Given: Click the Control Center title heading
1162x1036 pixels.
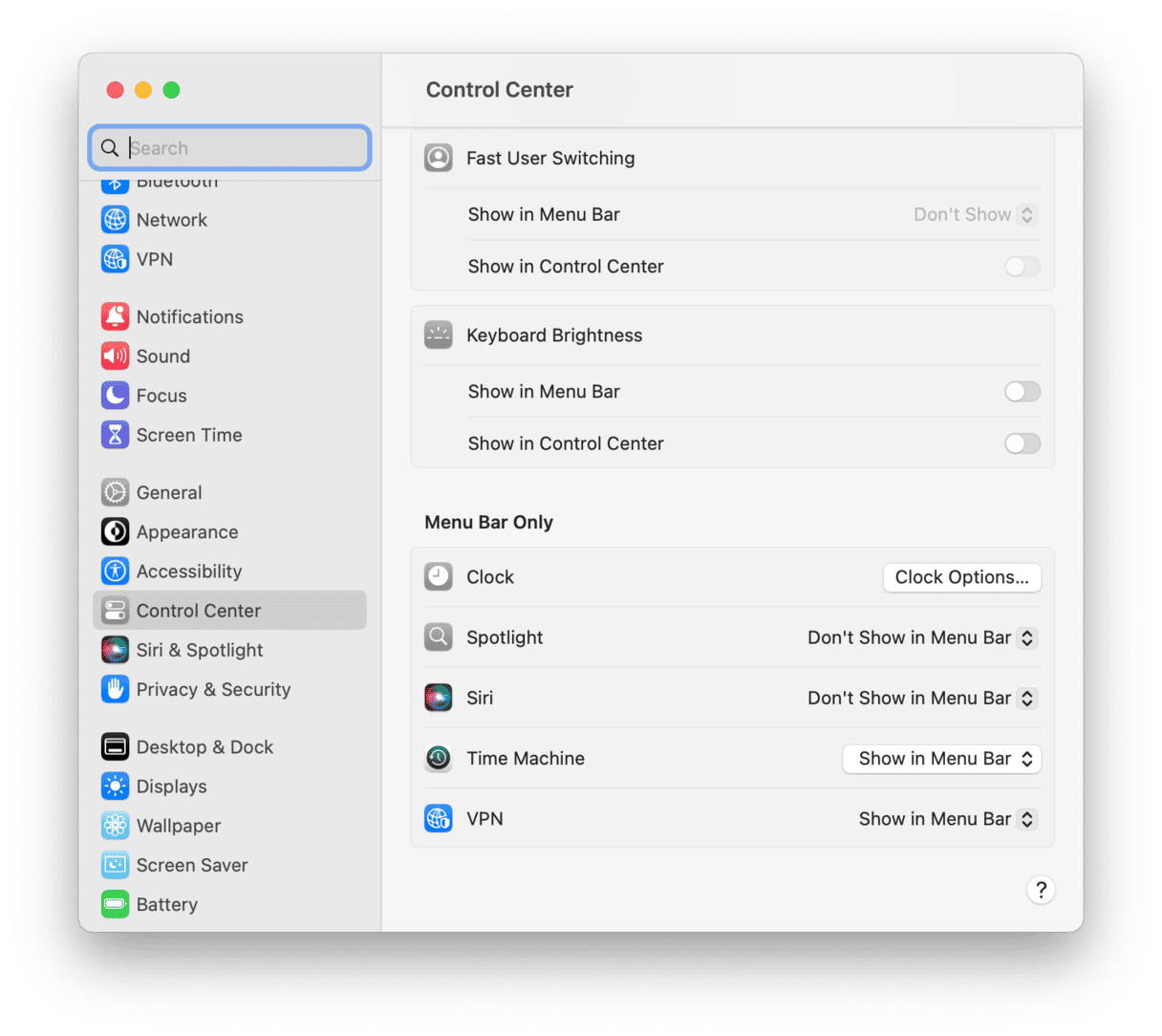Looking at the screenshot, I should point(500,90).
